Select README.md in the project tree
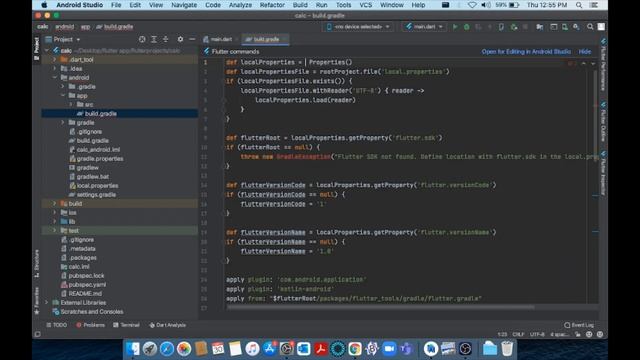640x360 pixels. [x=85, y=294]
